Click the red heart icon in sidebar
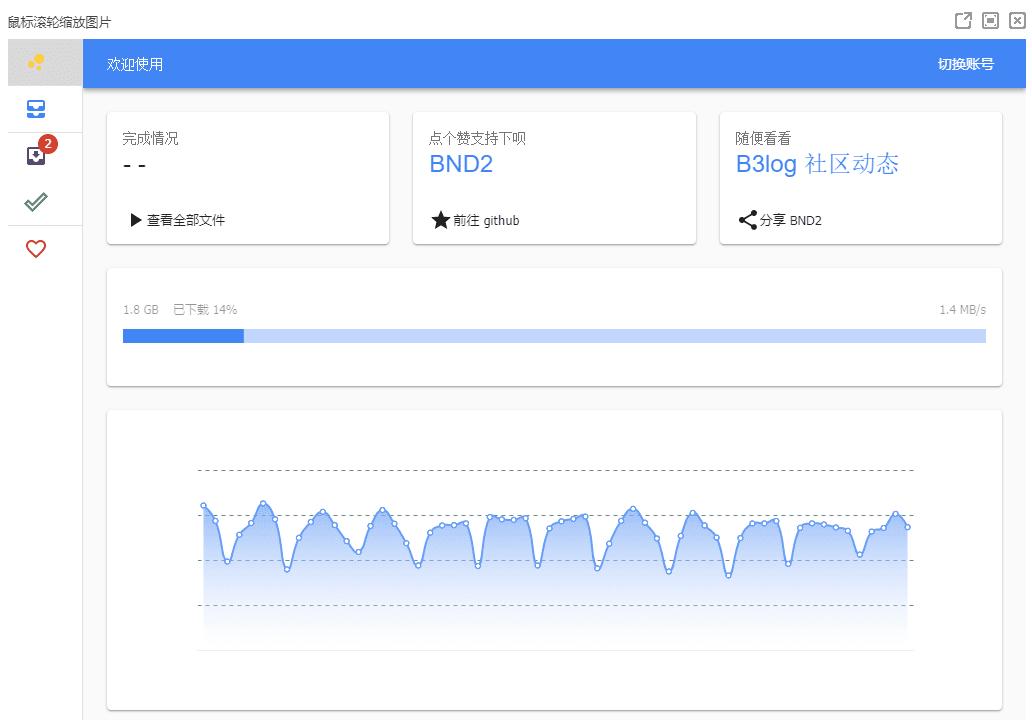 click(x=36, y=249)
